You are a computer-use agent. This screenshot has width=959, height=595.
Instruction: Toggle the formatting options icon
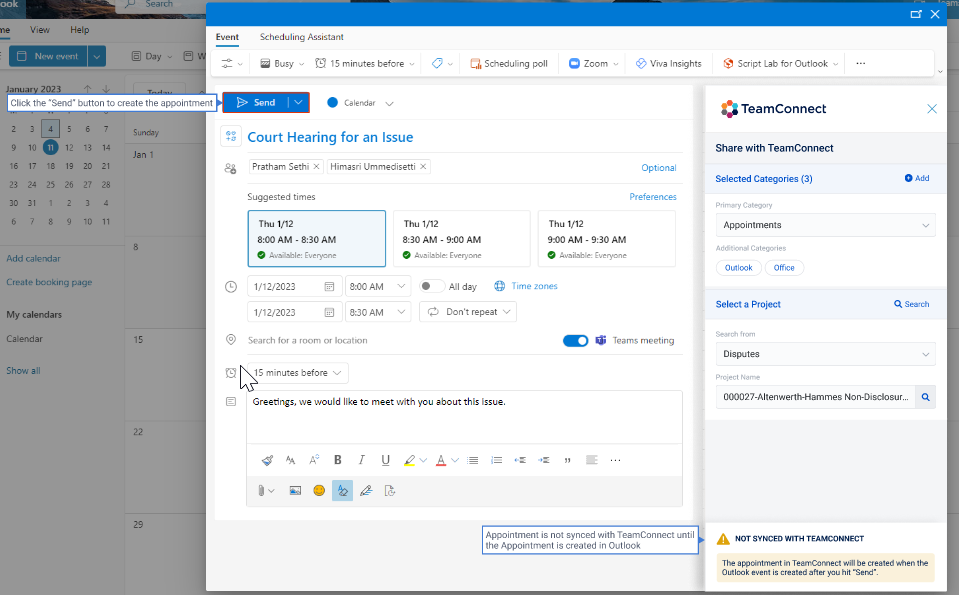coord(342,490)
